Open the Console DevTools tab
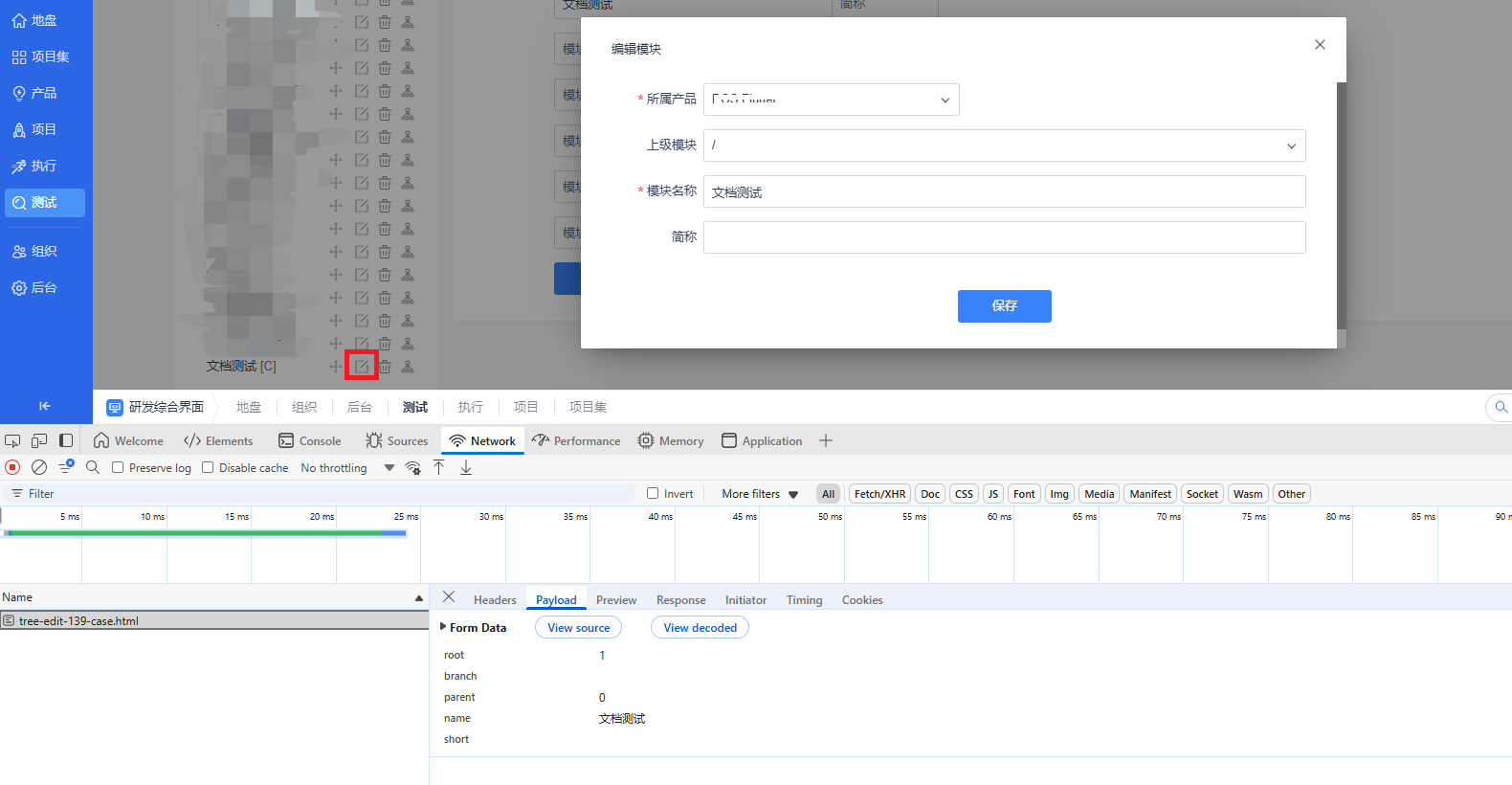This screenshot has height=785, width=1512. point(309,440)
